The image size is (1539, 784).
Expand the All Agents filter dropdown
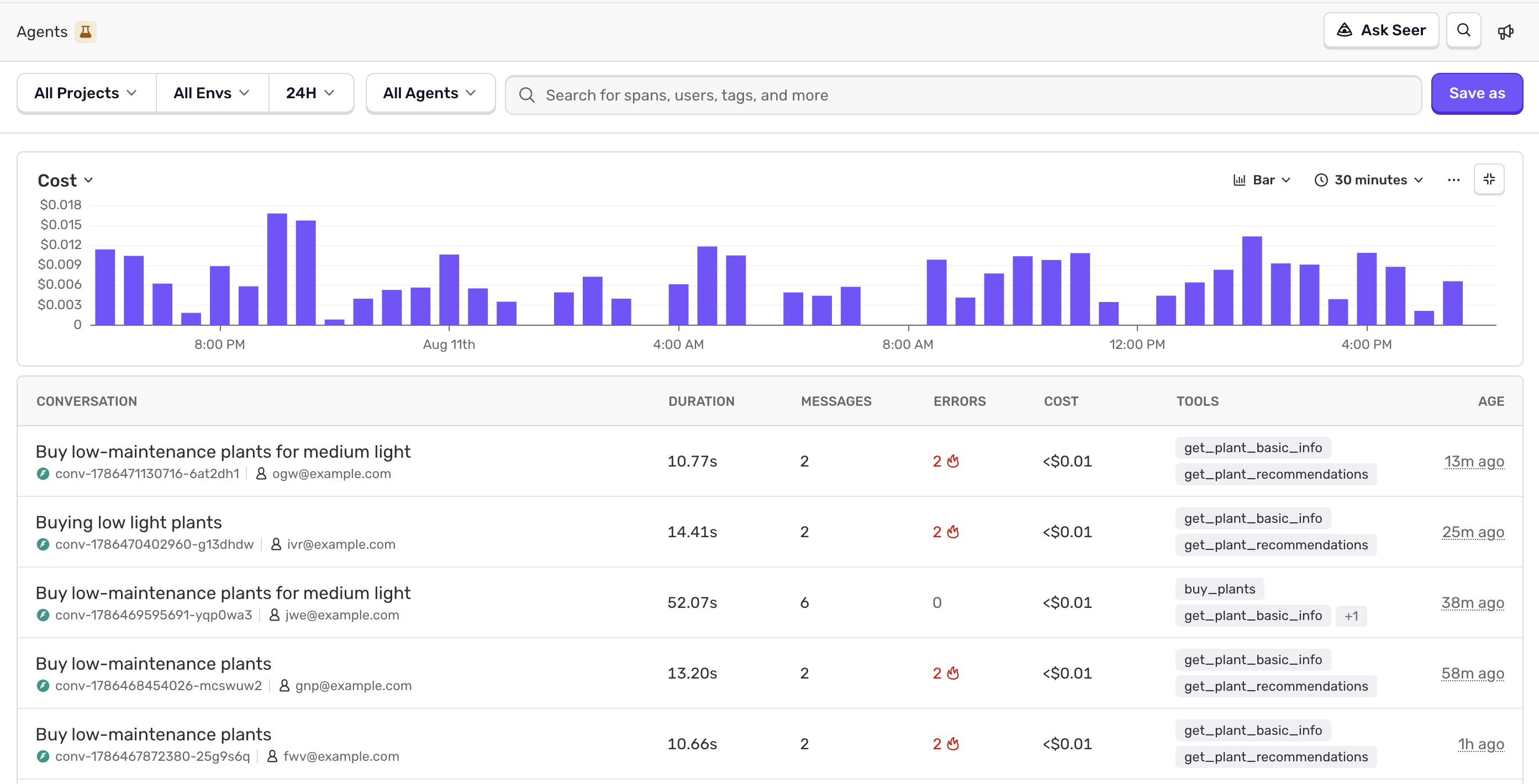(430, 93)
